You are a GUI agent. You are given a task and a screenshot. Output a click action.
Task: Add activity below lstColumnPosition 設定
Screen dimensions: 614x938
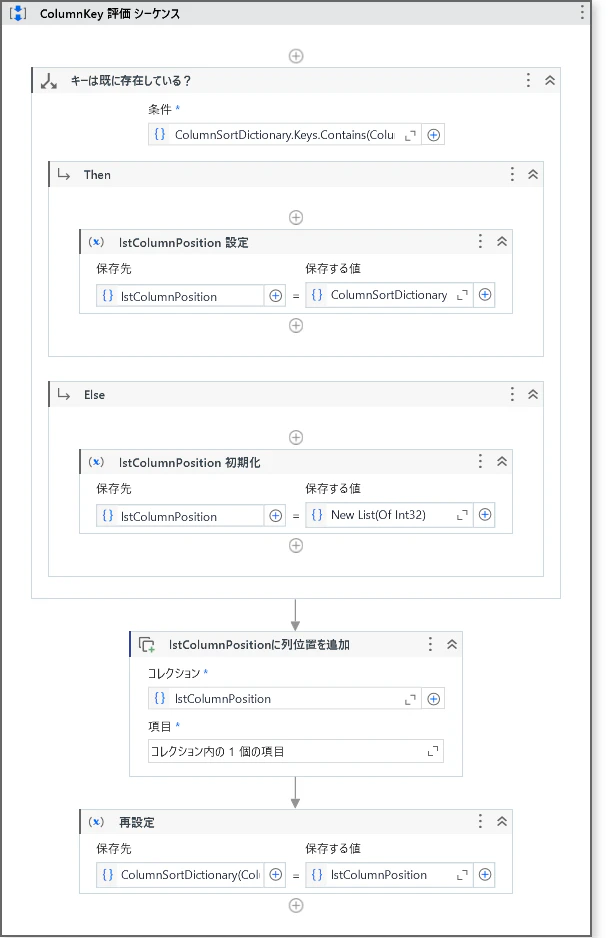point(296,325)
